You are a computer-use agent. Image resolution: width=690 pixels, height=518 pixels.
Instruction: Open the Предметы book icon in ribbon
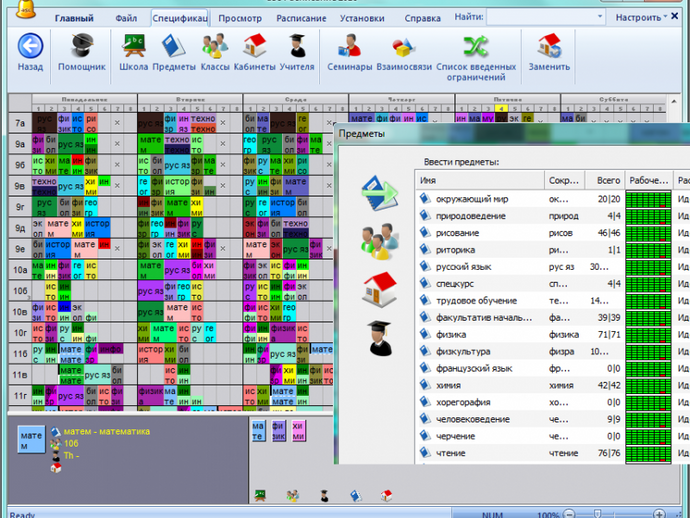pos(174,46)
